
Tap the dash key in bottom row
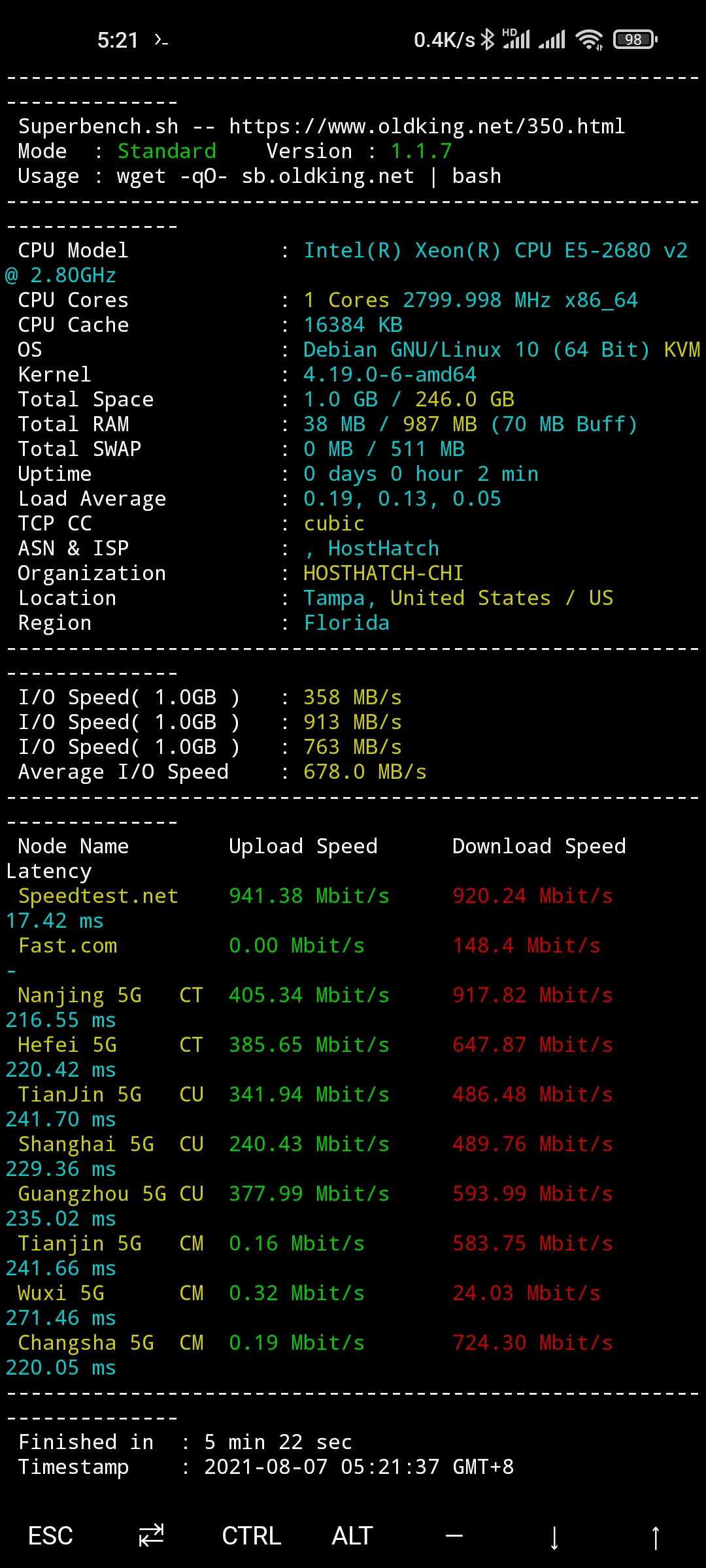pyautogui.click(x=454, y=1535)
